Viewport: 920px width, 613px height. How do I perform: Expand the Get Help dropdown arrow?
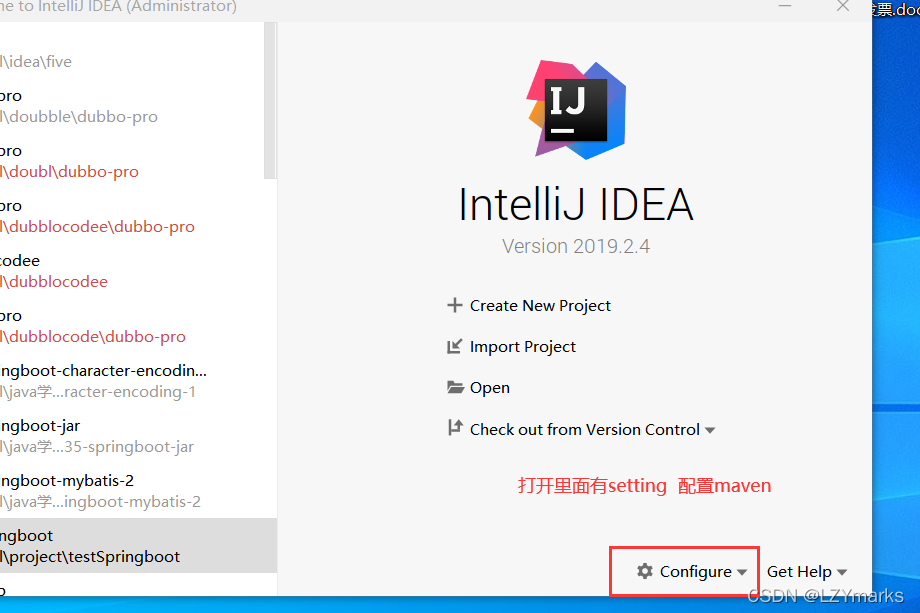point(842,572)
